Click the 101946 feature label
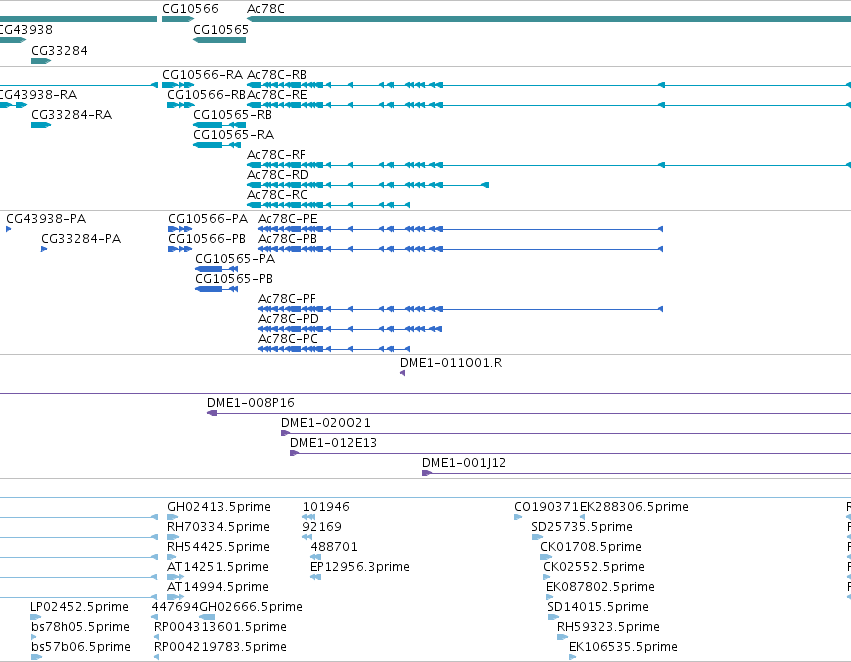This screenshot has width=851, height=662. 326,507
